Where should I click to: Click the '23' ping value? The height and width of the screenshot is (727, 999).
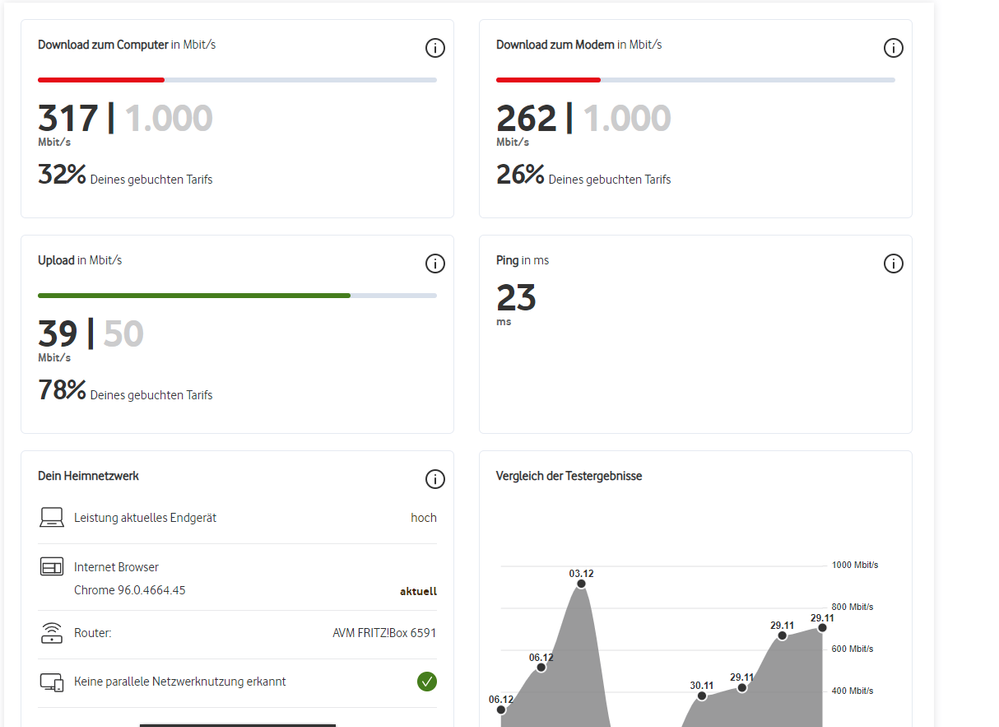click(516, 298)
